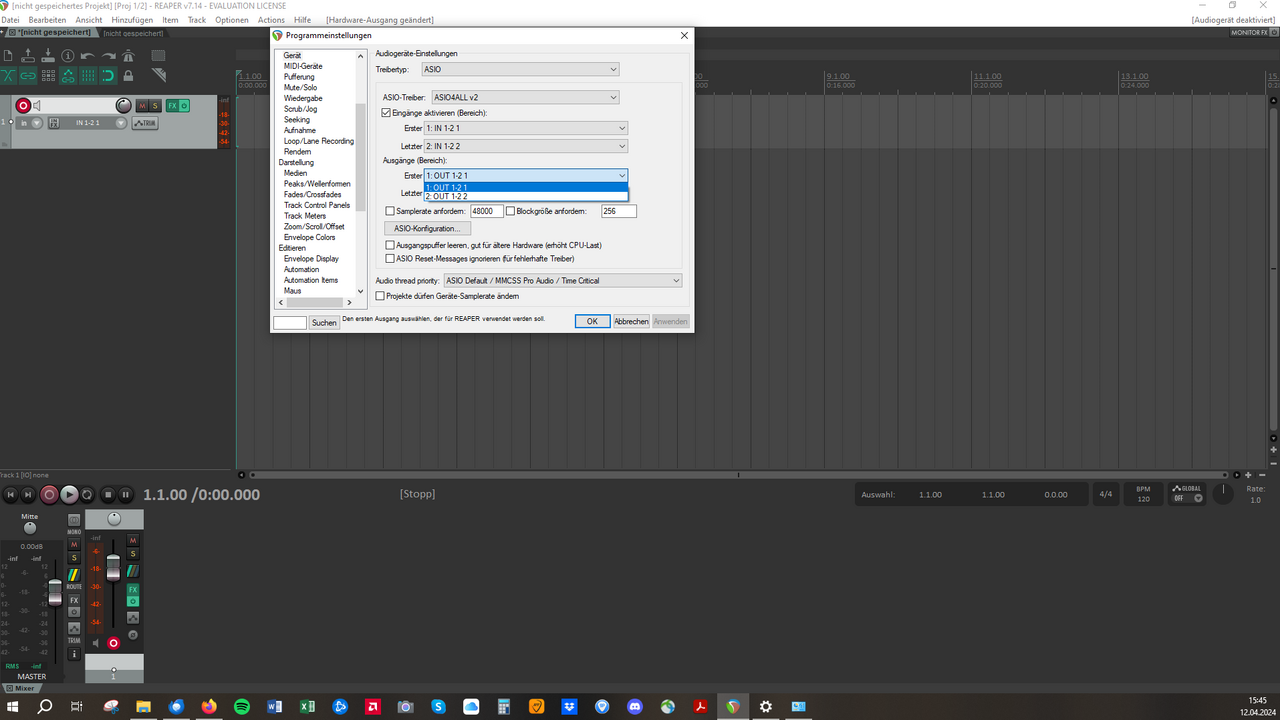This screenshot has width=1280, height=720.
Task: Click the Redo arrow toolbar icon
Action: pos(108,56)
